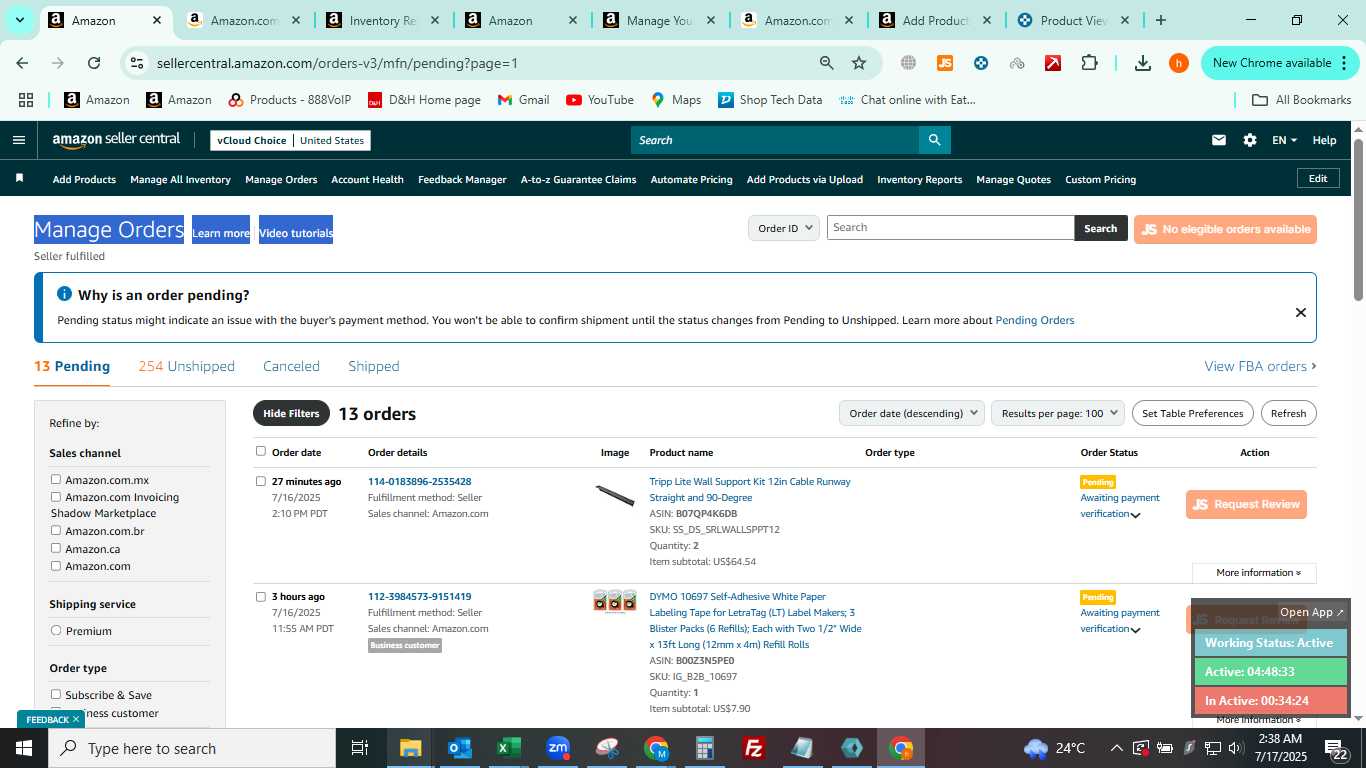Click the Set Table Preferences button

tap(1192, 413)
